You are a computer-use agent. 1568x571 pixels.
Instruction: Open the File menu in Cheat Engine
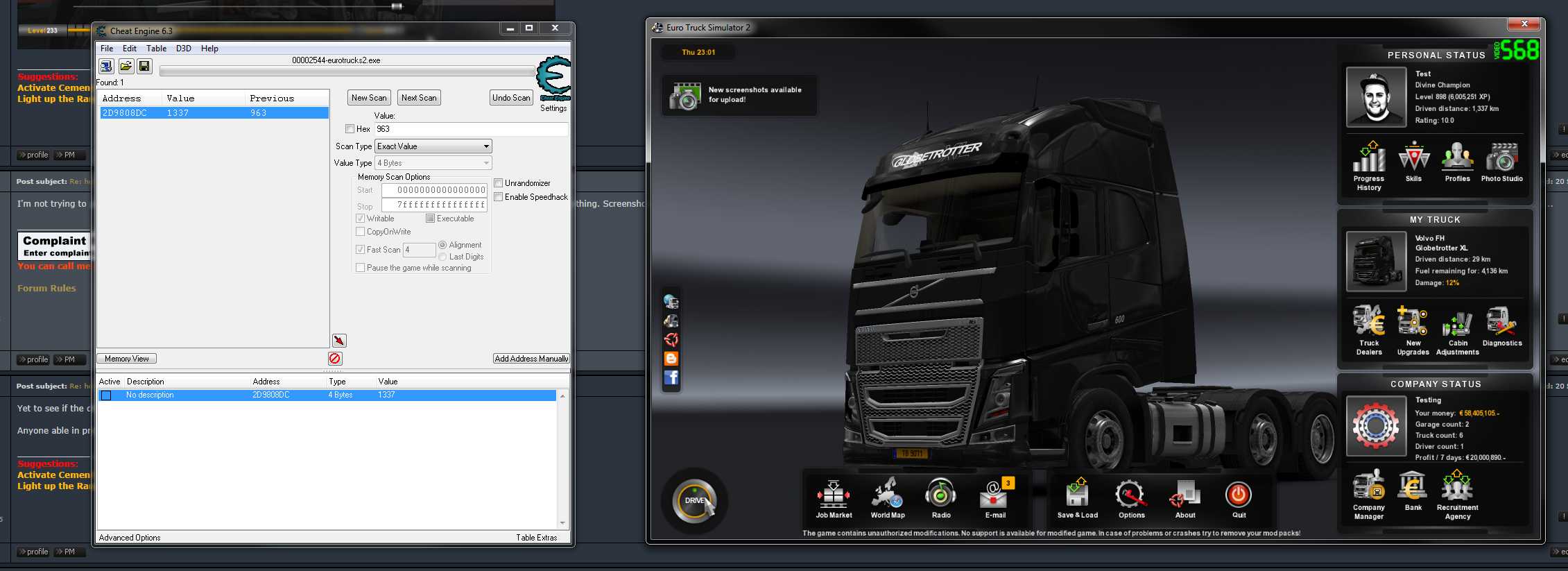107,49
